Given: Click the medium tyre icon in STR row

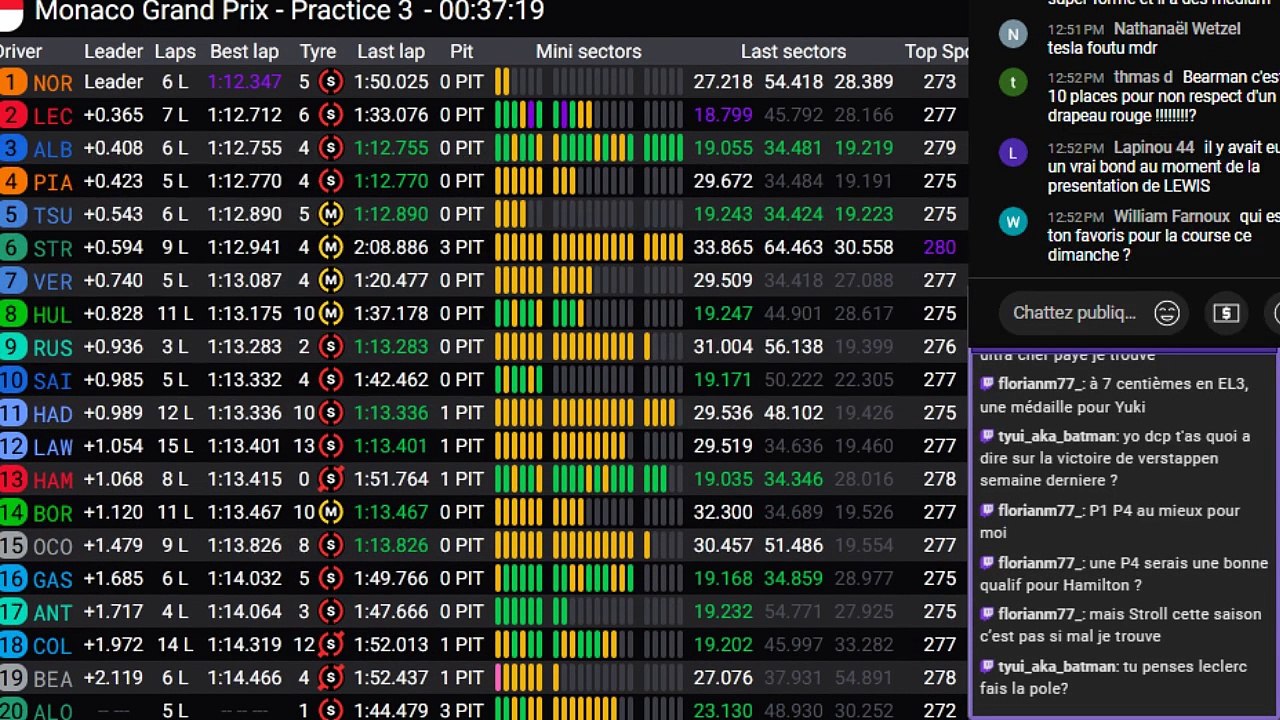Looking at the screenshot, I should pos(331,247).
